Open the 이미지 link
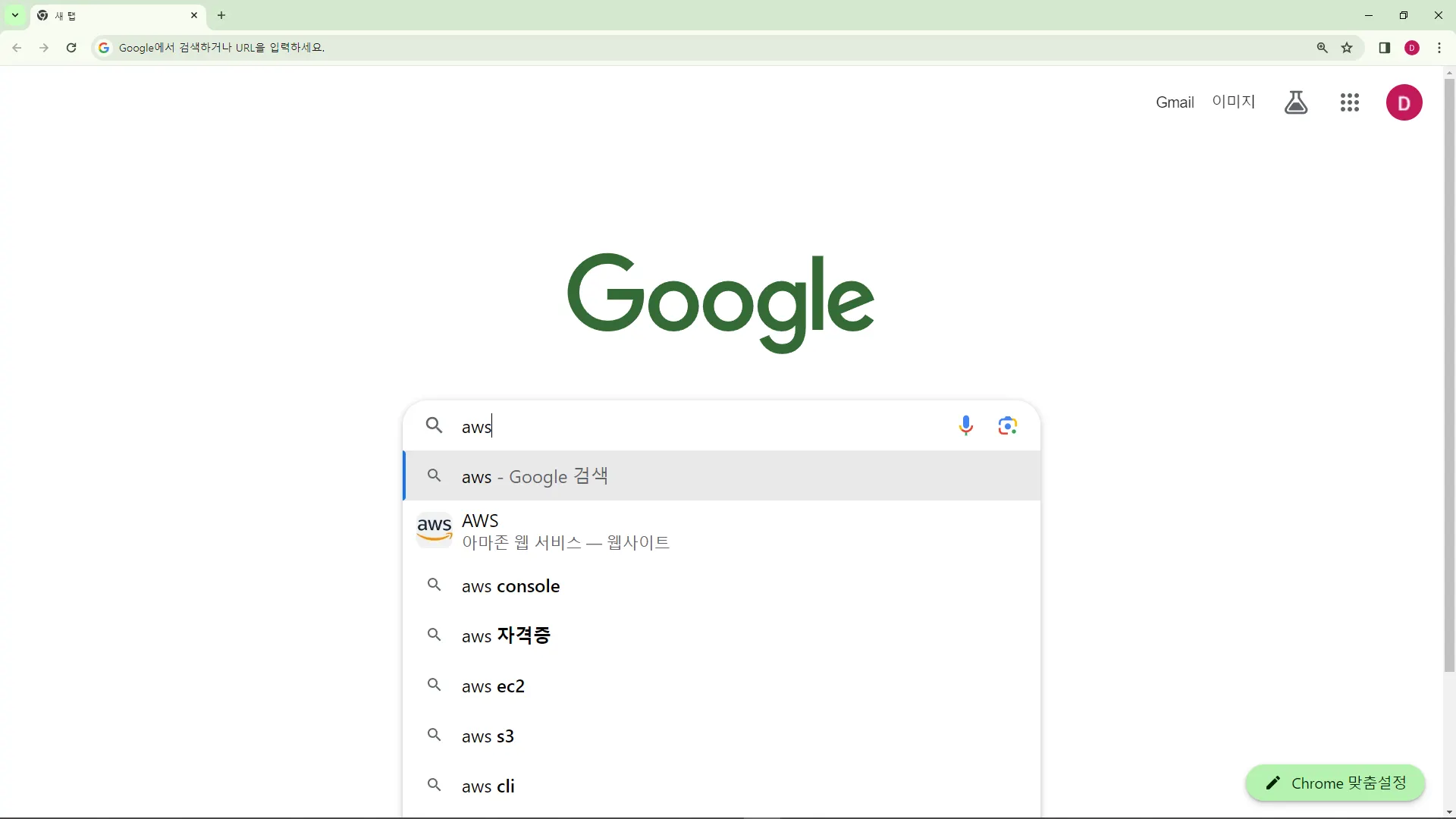The width and height of the screenshot is (1456, 819). point(1233,102)
